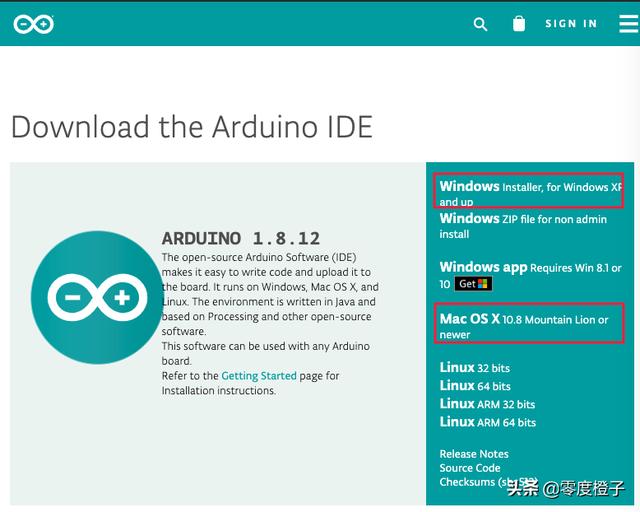
Task: Download Mac OS X 10.8 Mountain Lion version
Action: click(524, 326)
